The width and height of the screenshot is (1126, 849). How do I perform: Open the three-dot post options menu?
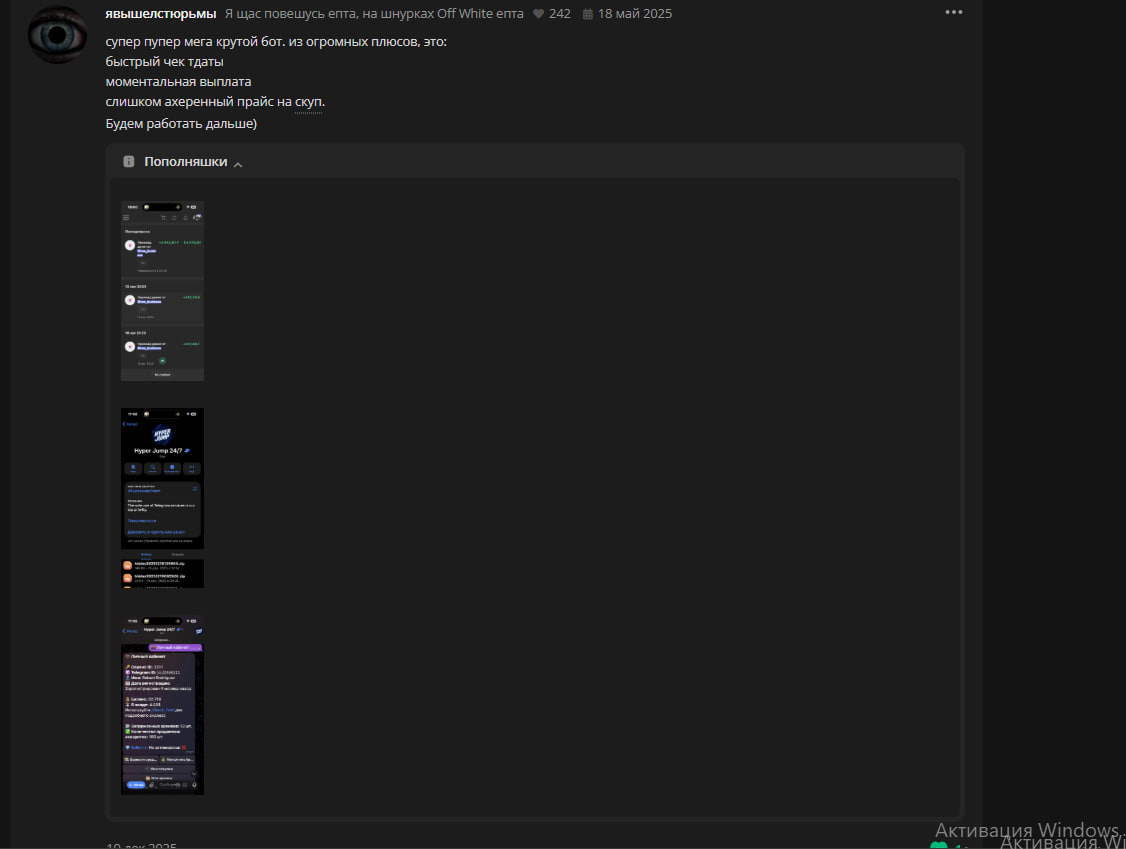pyautogui.click(x=954, y=12)
